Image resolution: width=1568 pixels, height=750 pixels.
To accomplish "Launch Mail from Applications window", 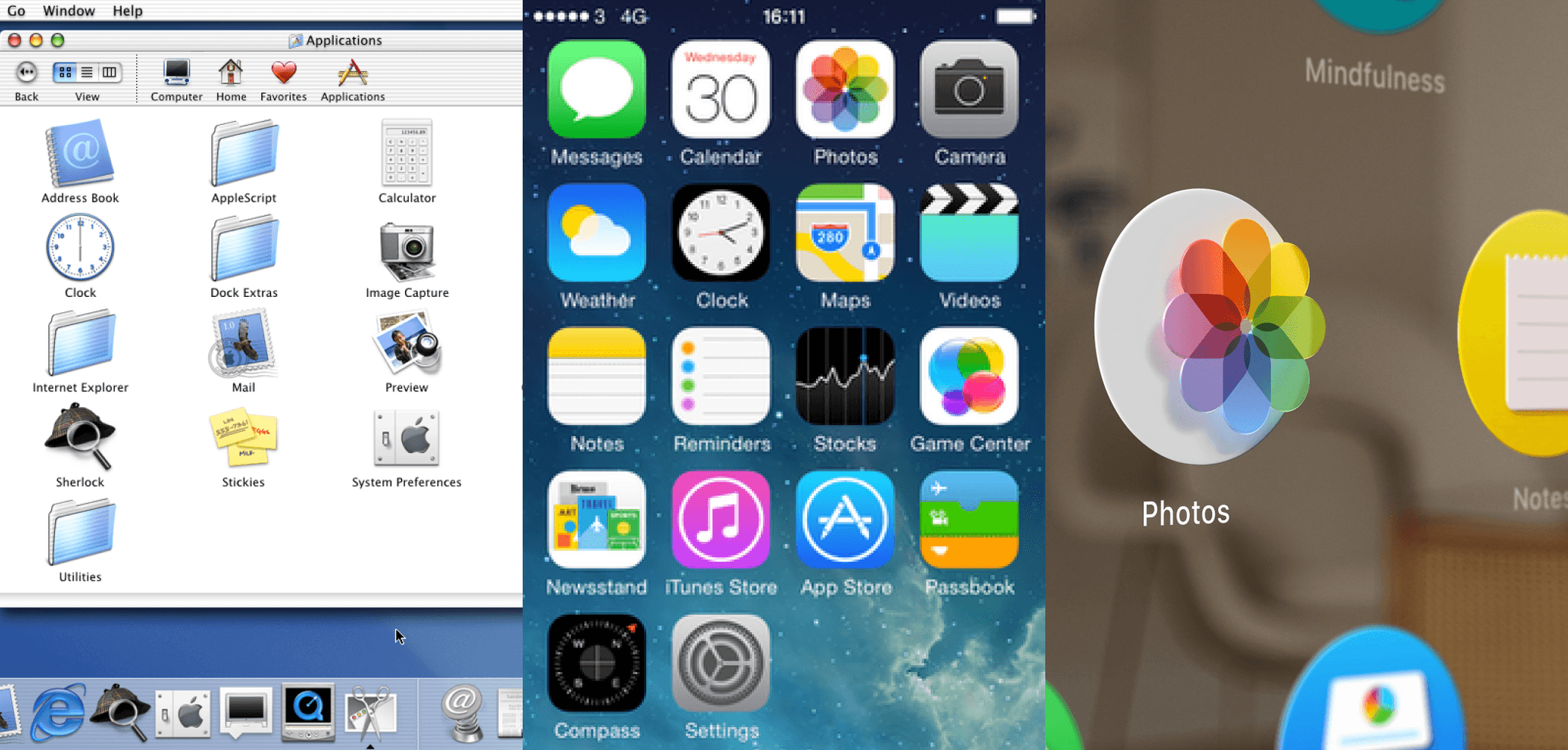I will click(x=243, y=344).
